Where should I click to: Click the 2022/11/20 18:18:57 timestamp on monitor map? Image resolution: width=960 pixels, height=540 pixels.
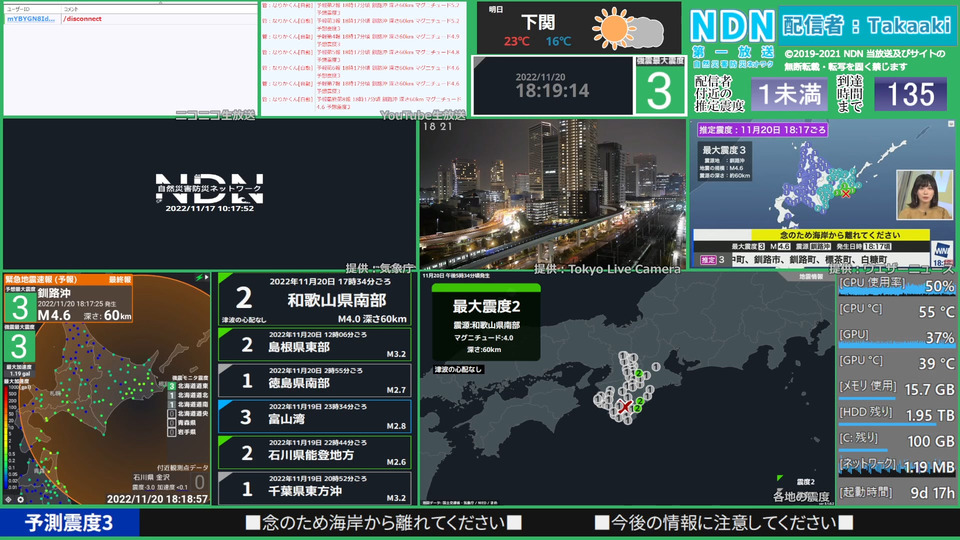click(x=157, y=499)
